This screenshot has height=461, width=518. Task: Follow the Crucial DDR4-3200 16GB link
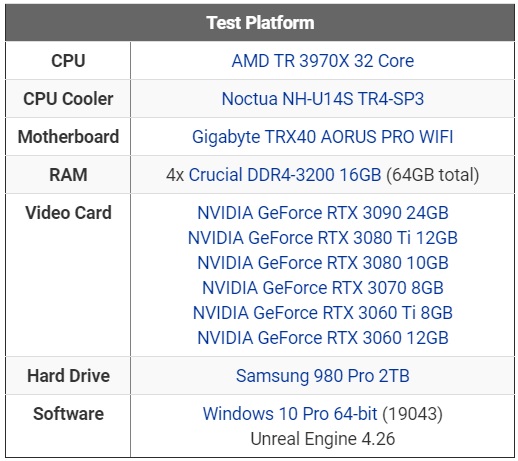(x=285, y=175)
